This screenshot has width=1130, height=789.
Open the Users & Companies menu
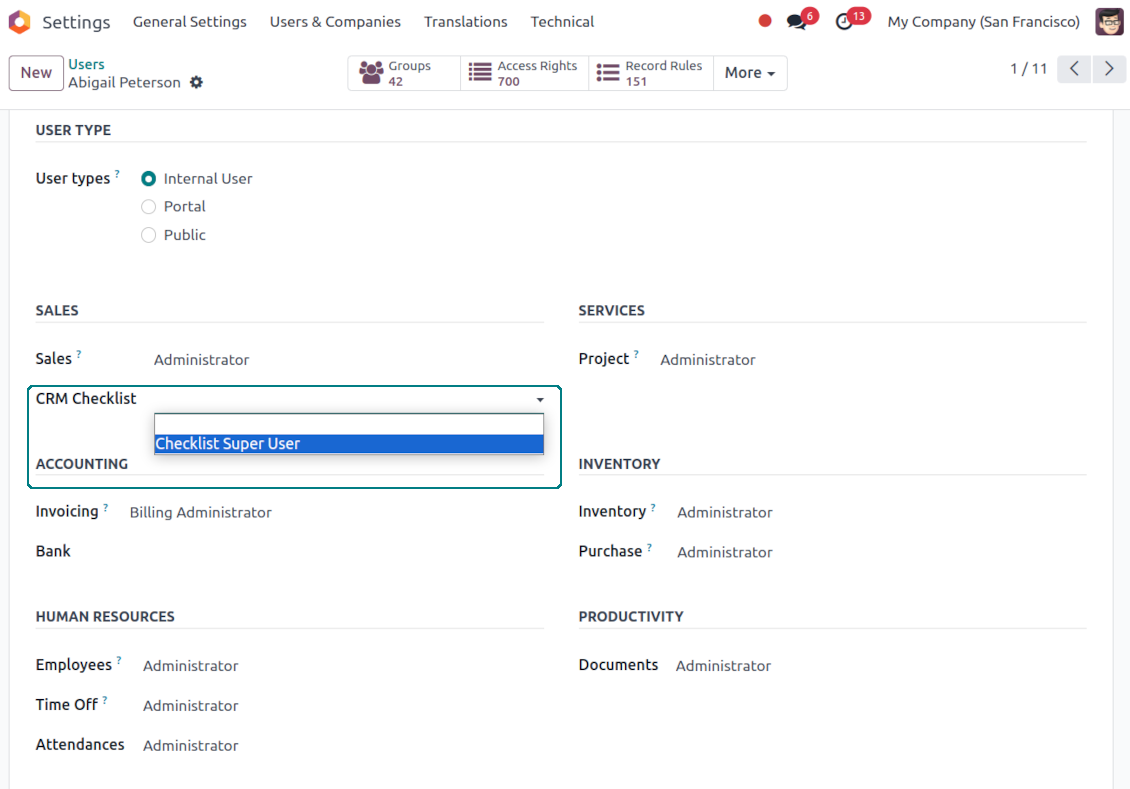pos(335,22)
